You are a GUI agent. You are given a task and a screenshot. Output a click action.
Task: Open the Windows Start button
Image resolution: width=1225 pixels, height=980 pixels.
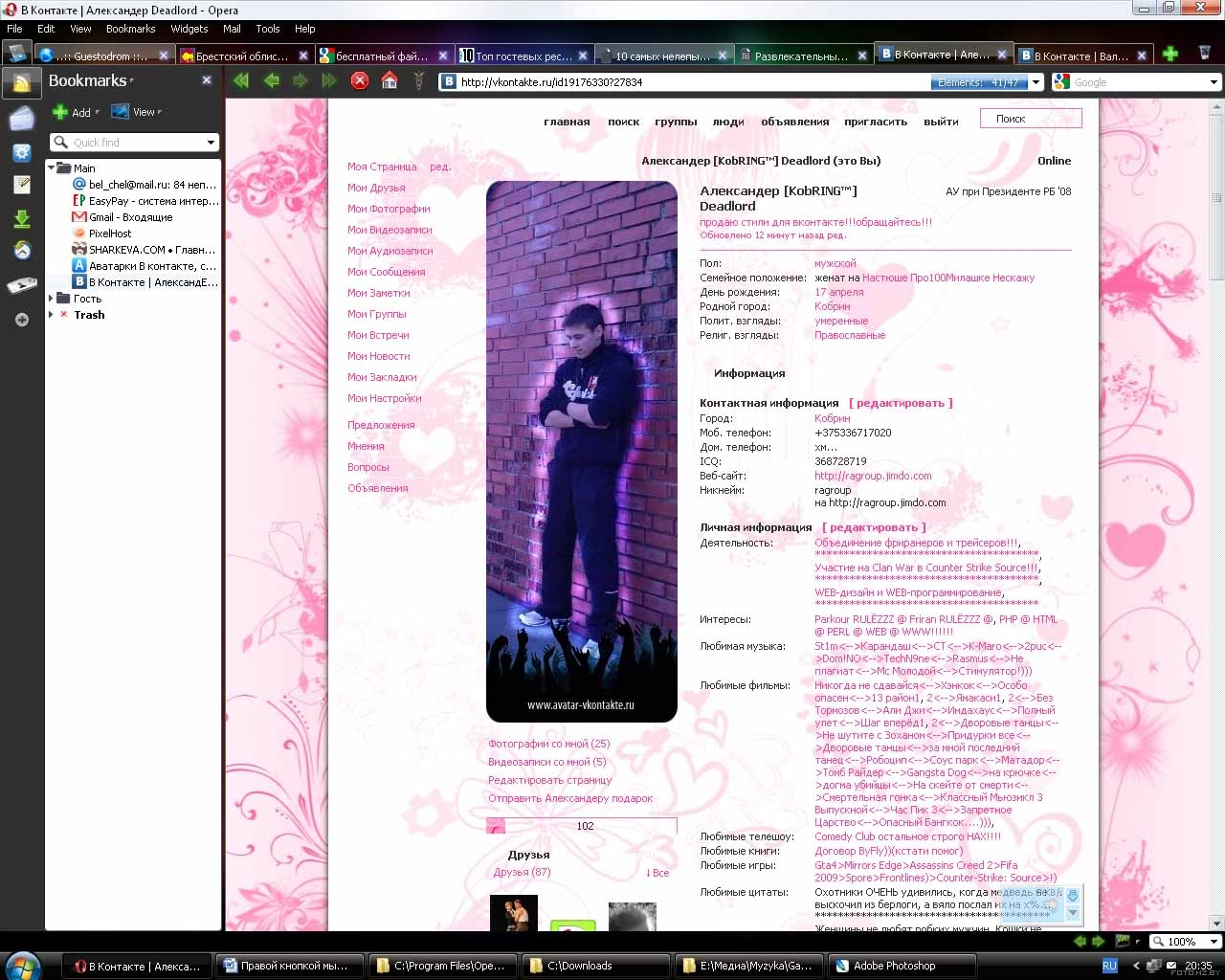click(x=23, y=966)
